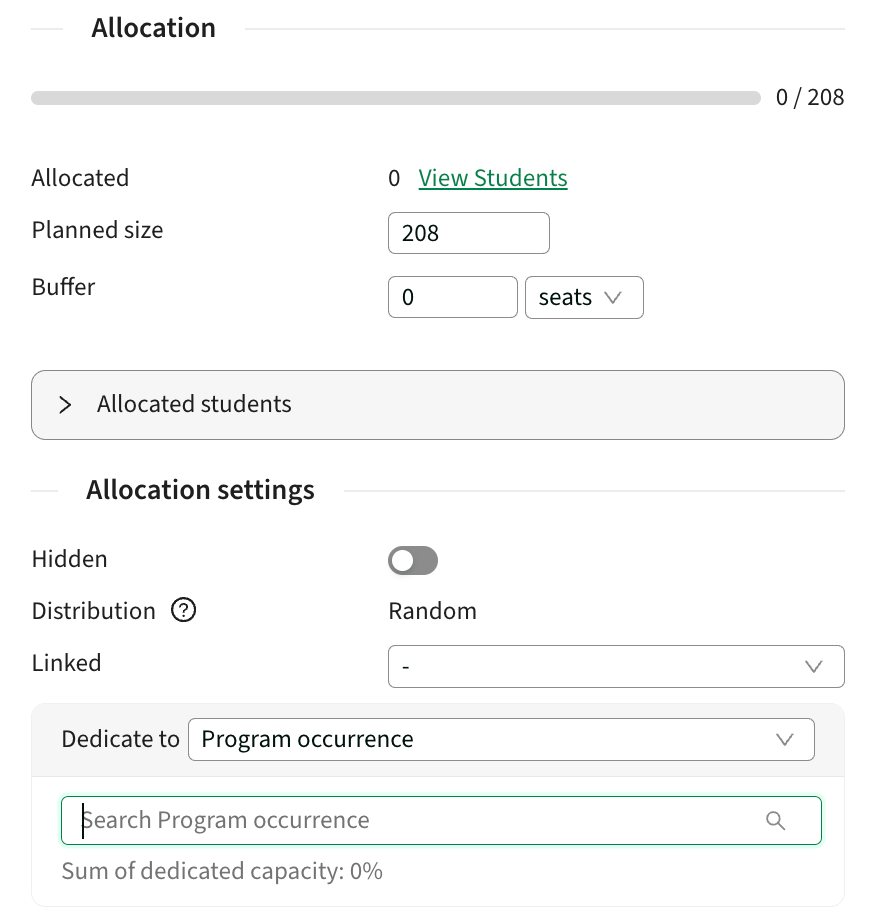Image resolution: width=884 pixels, height=916 pixels.
Task: Click the allocation progress bar
Action: click(396, 98)
